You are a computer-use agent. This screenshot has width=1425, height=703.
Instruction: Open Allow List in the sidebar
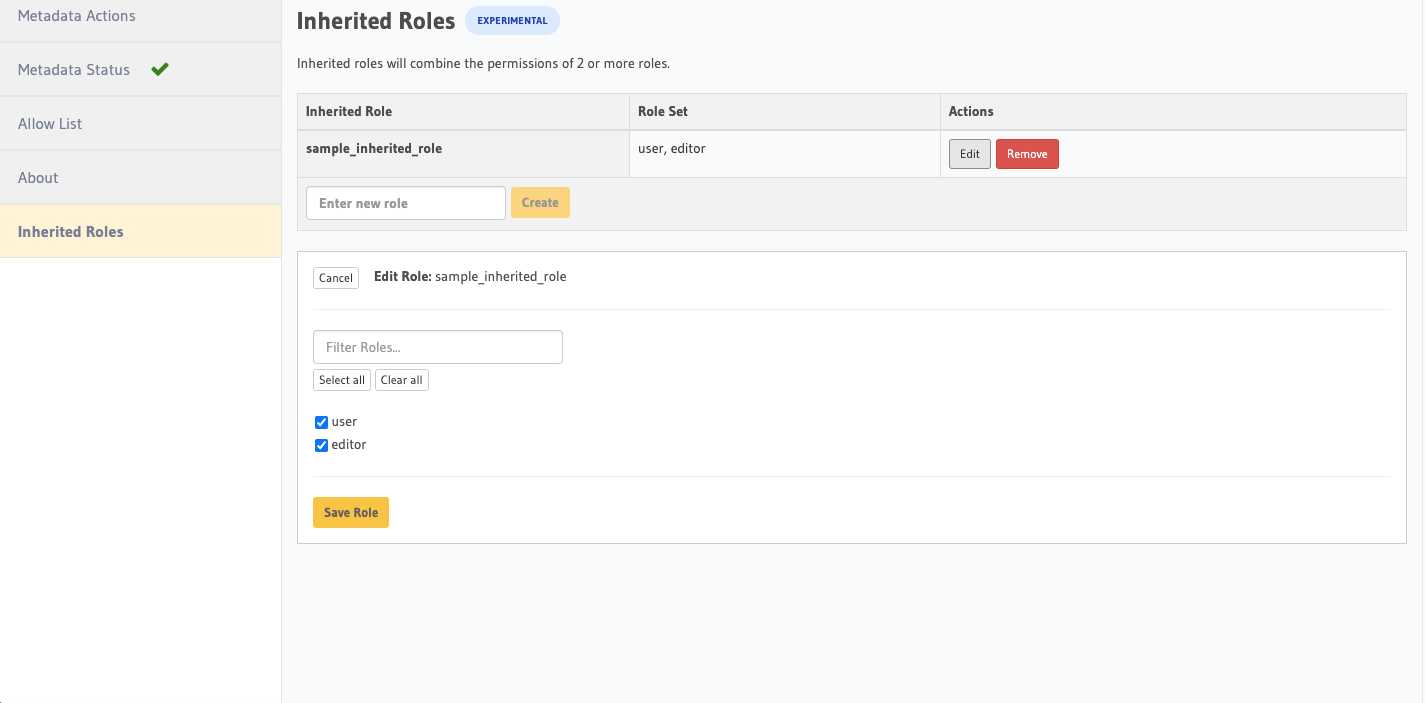coord(50,124)
